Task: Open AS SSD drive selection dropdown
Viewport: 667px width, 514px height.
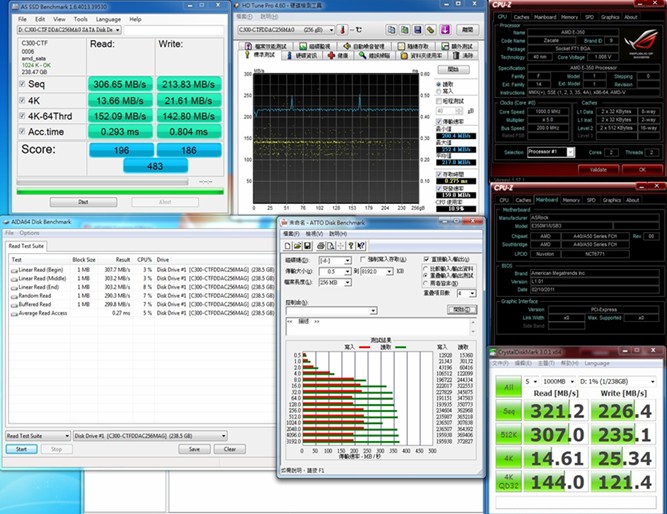Action: tap(69, 30)
